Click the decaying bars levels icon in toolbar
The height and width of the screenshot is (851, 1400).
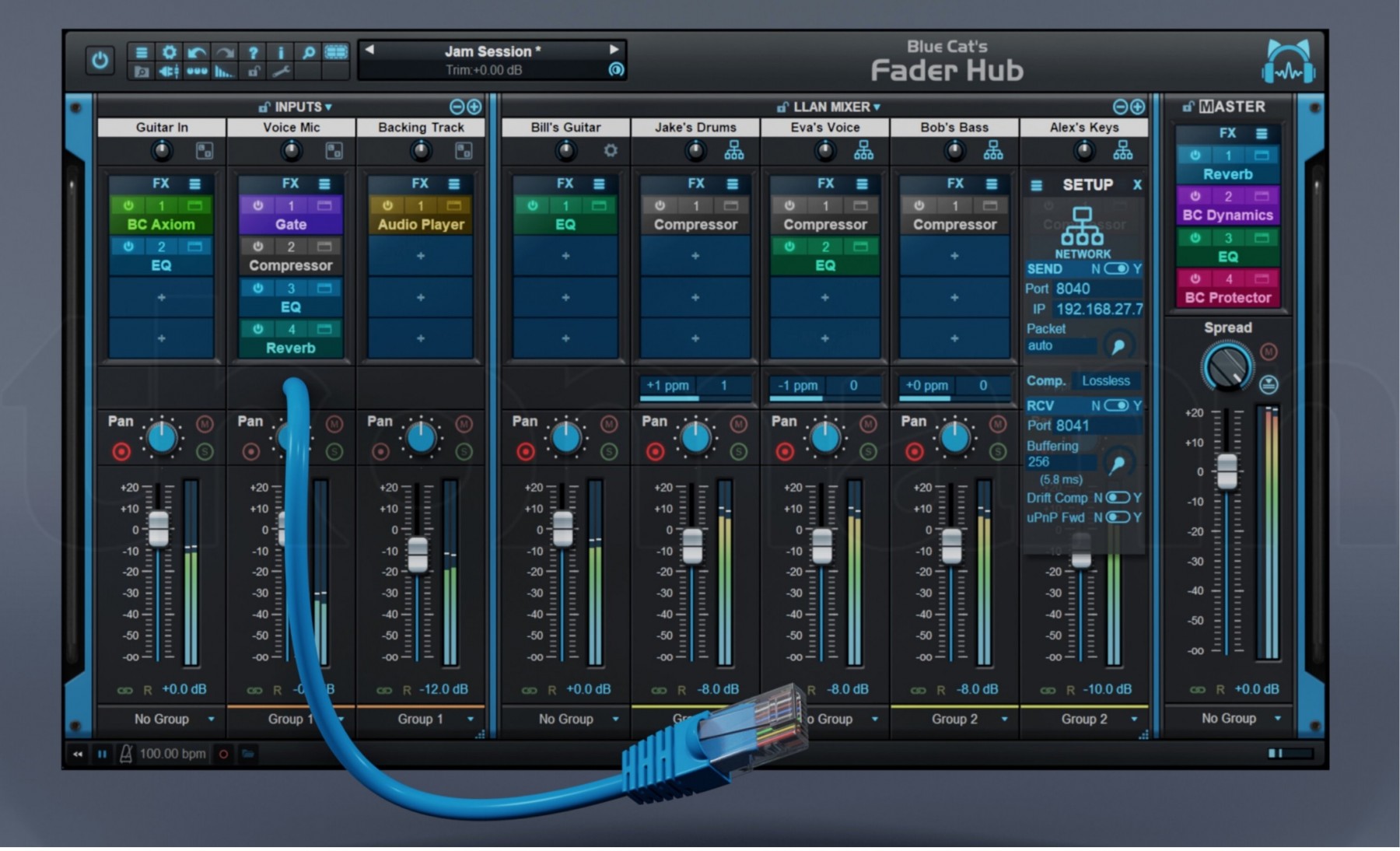click(224, 72)
